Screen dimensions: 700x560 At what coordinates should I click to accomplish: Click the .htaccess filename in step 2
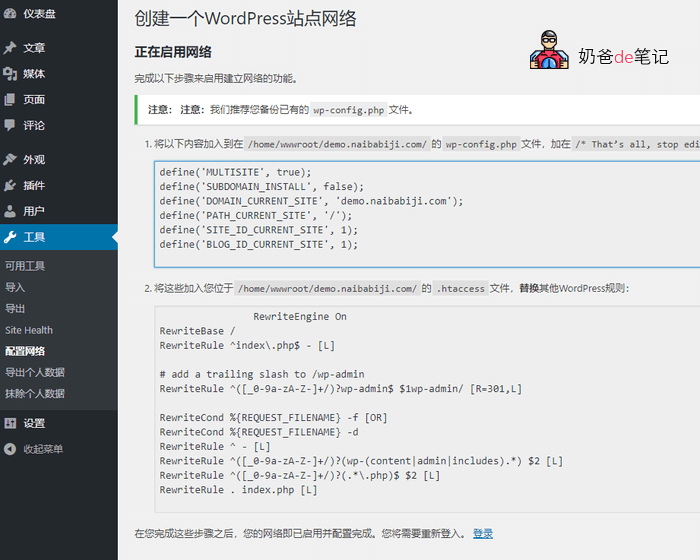point(461,288)
